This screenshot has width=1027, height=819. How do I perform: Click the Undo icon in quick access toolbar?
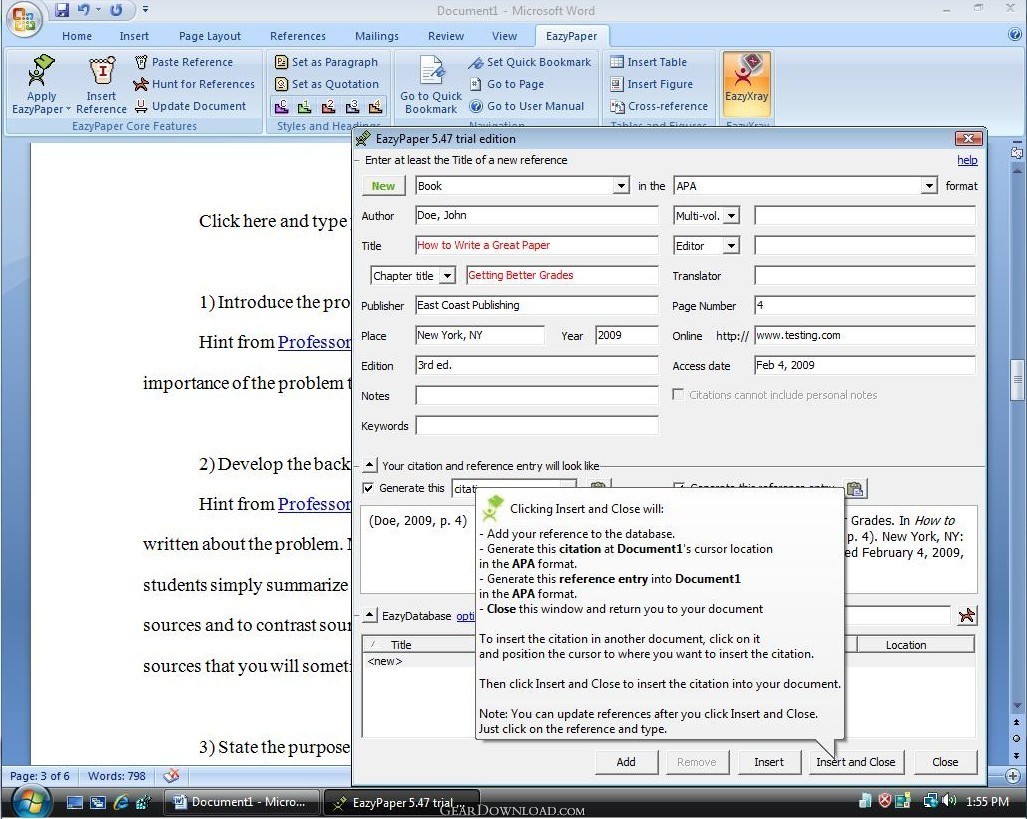coord(84,10)
